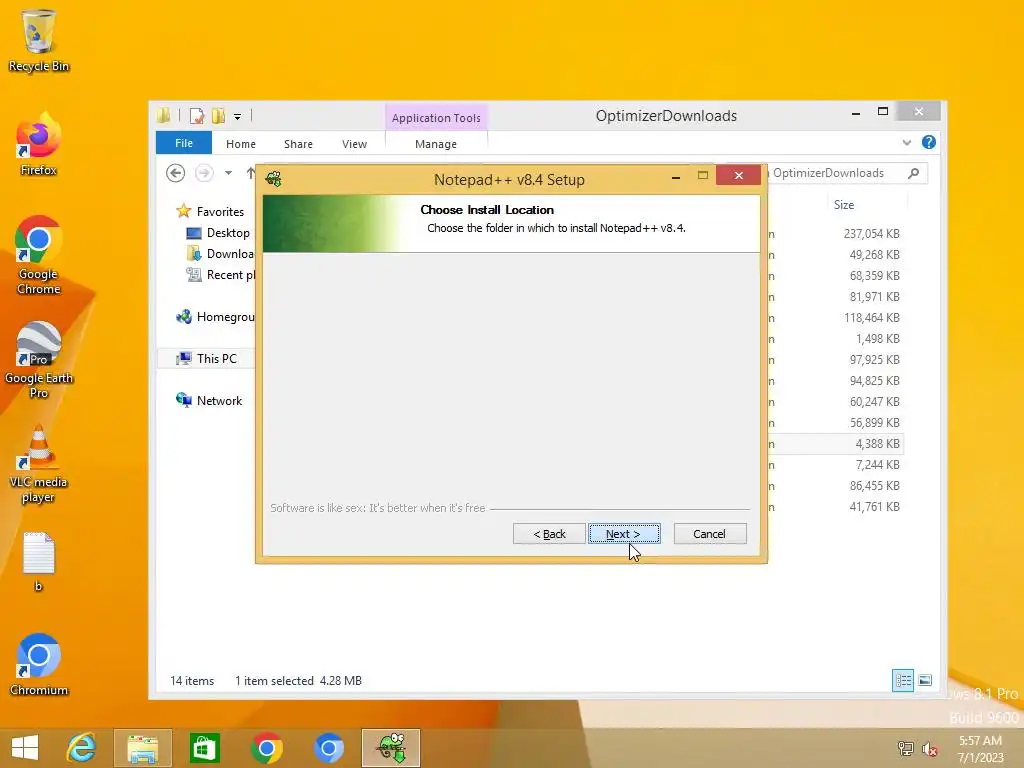
Task: Open the Home ribbon tab
Action: tap(241, 144)
